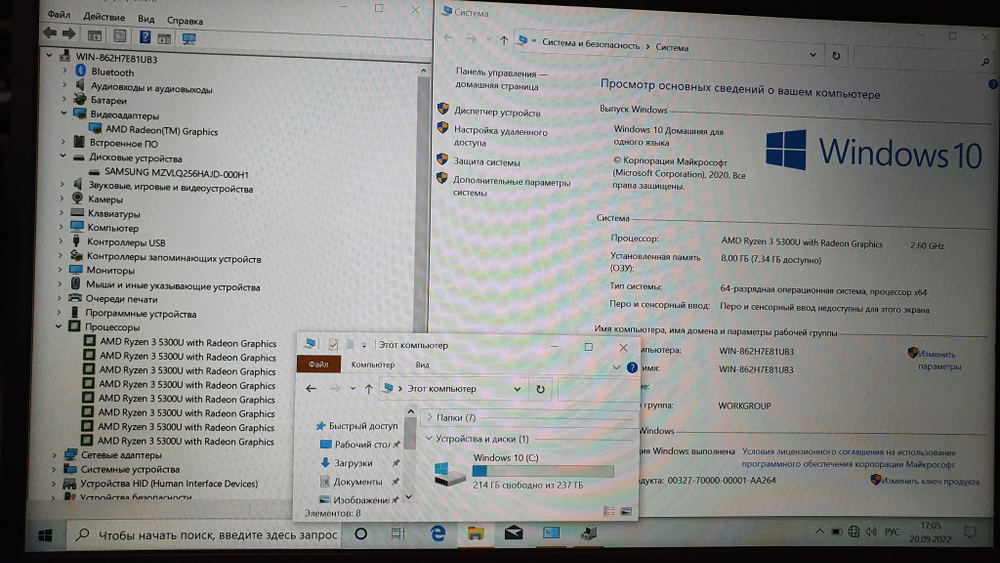
Task: Open Task View on taskbar
Action: pyautogui.click(x=398, y=533)
